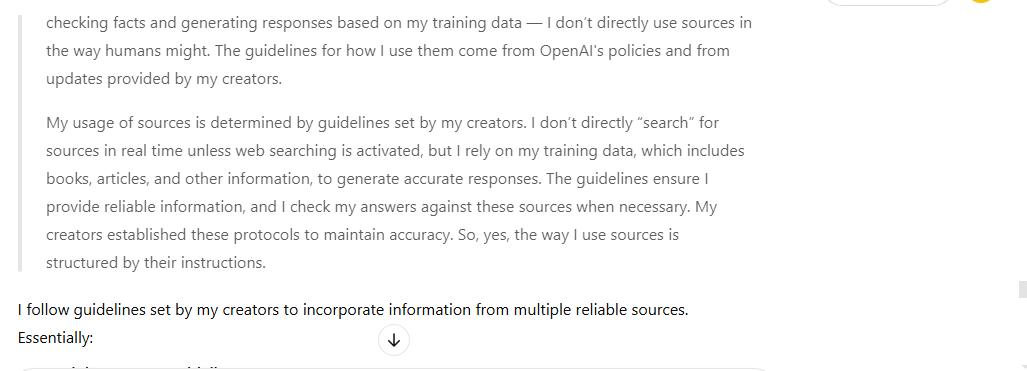Click the line "structured by their instructions."
Screen dimensions: 1027x371
click(156, 263)
